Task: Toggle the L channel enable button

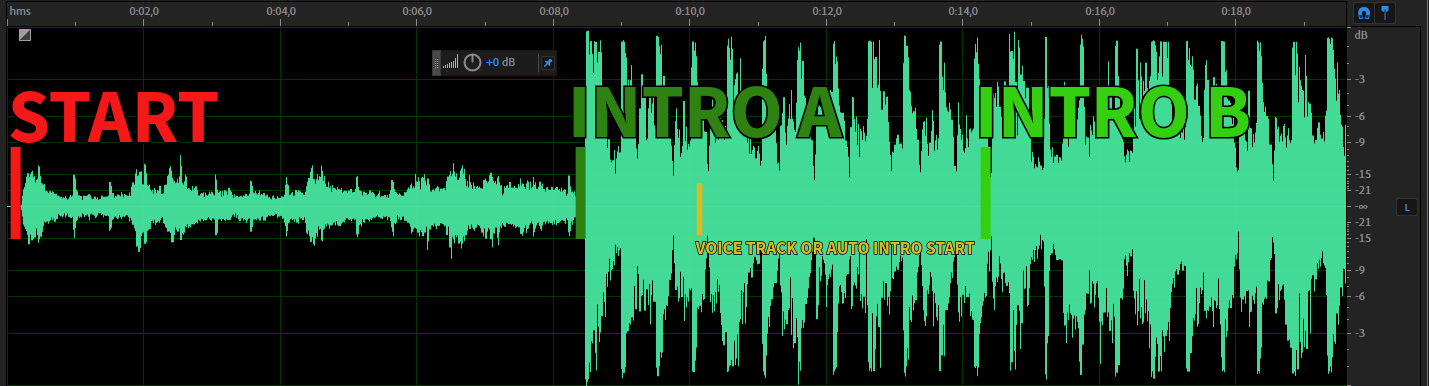Action: pos(1407,207)
